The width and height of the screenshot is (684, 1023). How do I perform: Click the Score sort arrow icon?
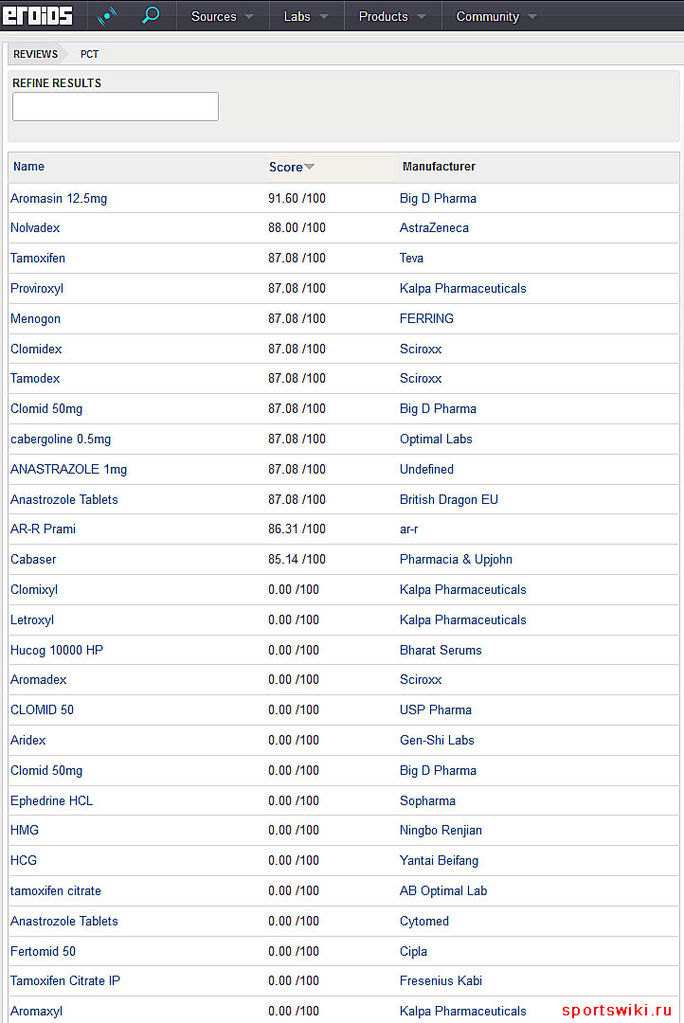click(309, 167)
